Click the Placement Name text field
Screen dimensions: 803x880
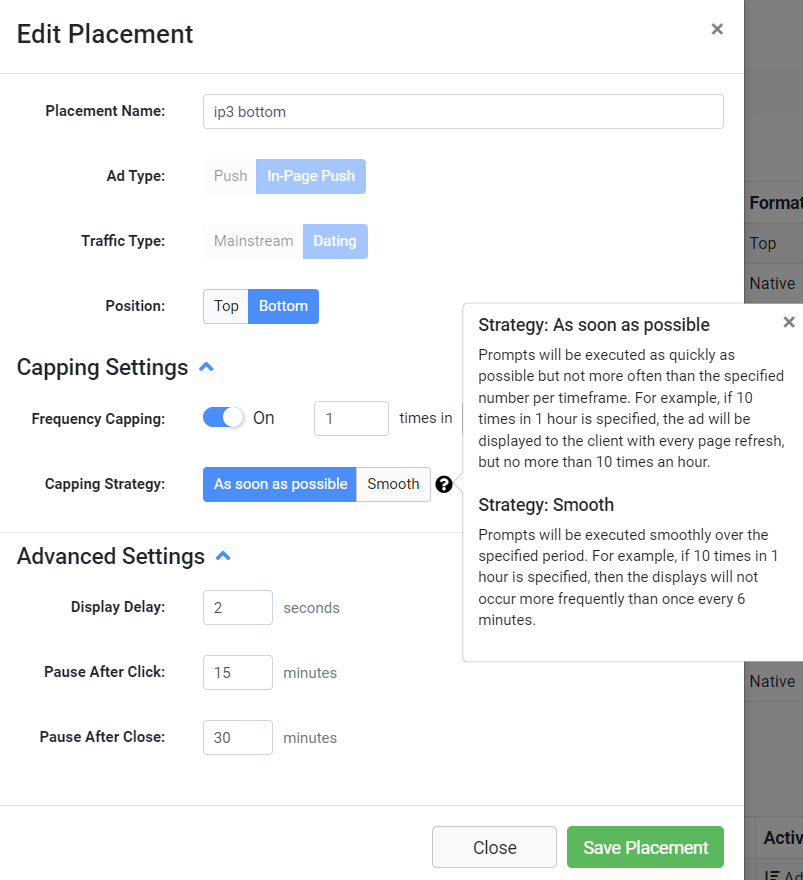(x=463, y=112)
